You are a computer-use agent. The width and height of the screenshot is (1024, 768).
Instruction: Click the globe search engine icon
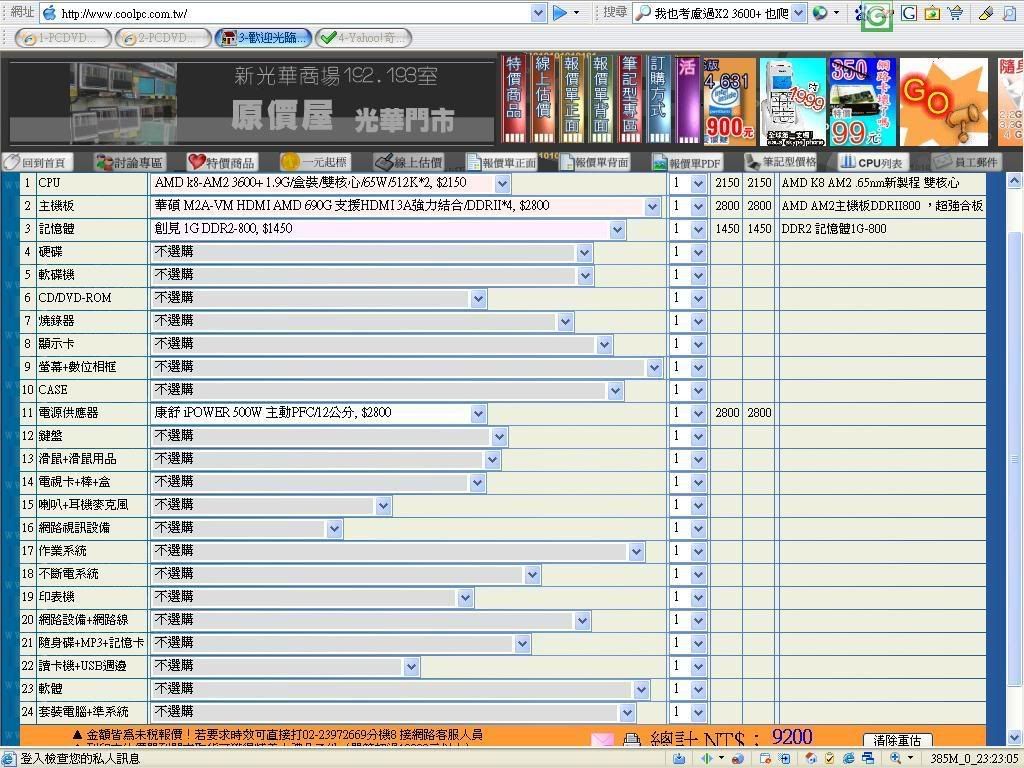click(x=820, y=12)
